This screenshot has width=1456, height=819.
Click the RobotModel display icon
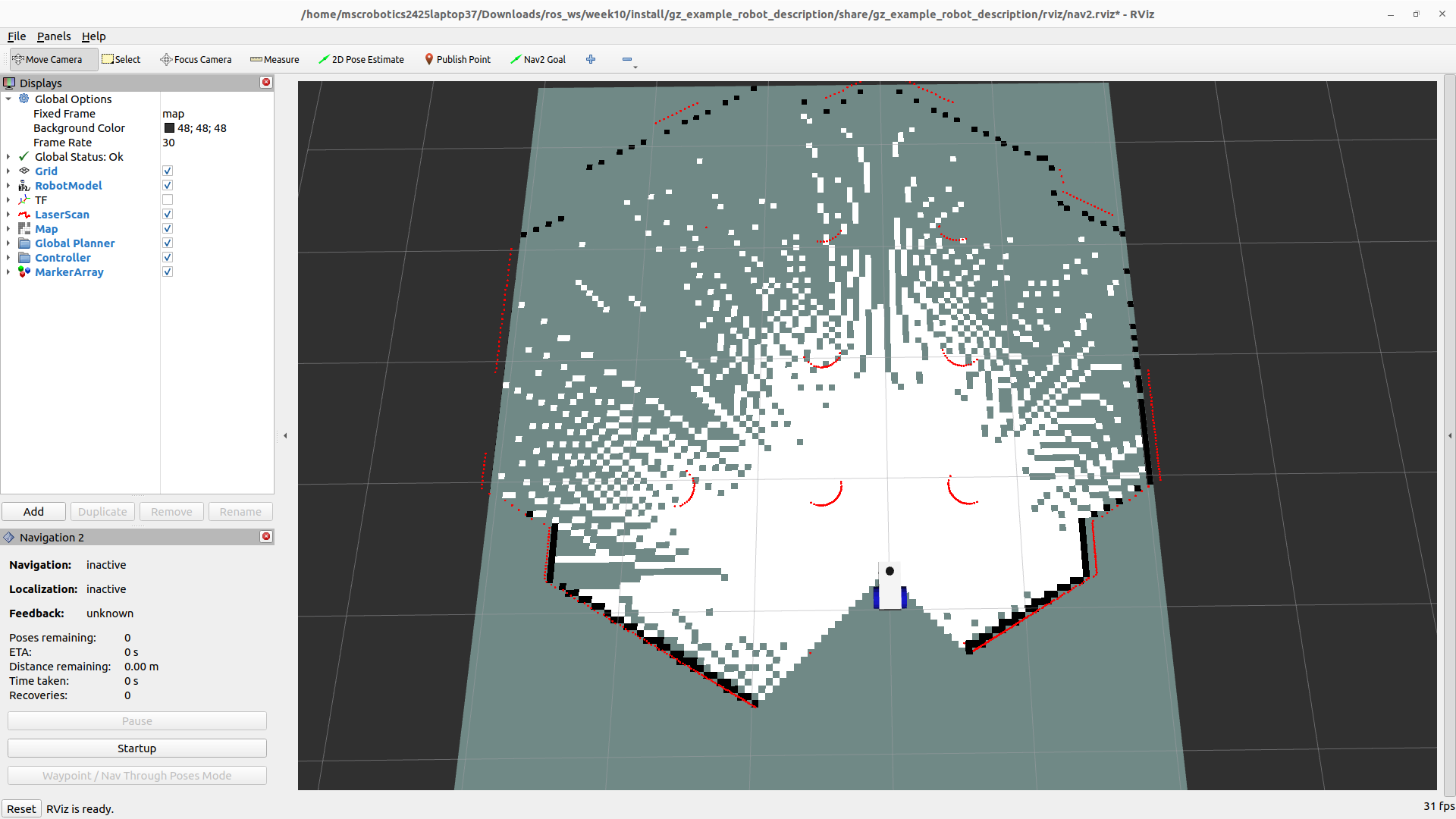pos(24,185)
